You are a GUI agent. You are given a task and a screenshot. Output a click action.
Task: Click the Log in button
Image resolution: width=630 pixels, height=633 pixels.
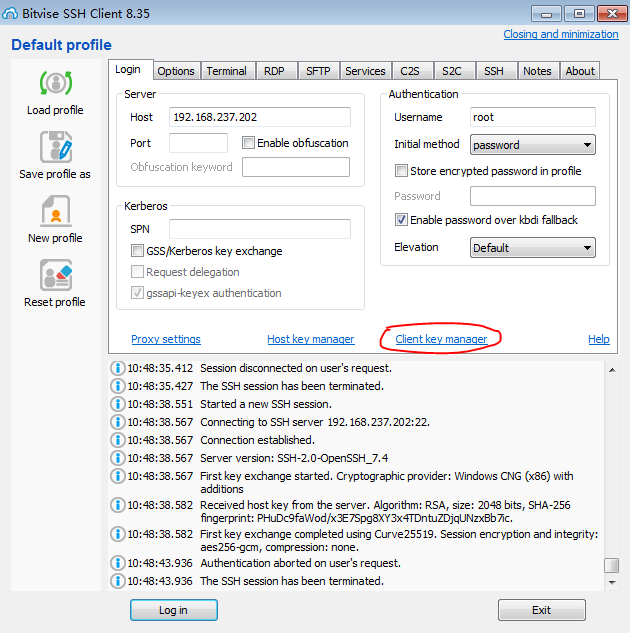(x=174, y=610)
